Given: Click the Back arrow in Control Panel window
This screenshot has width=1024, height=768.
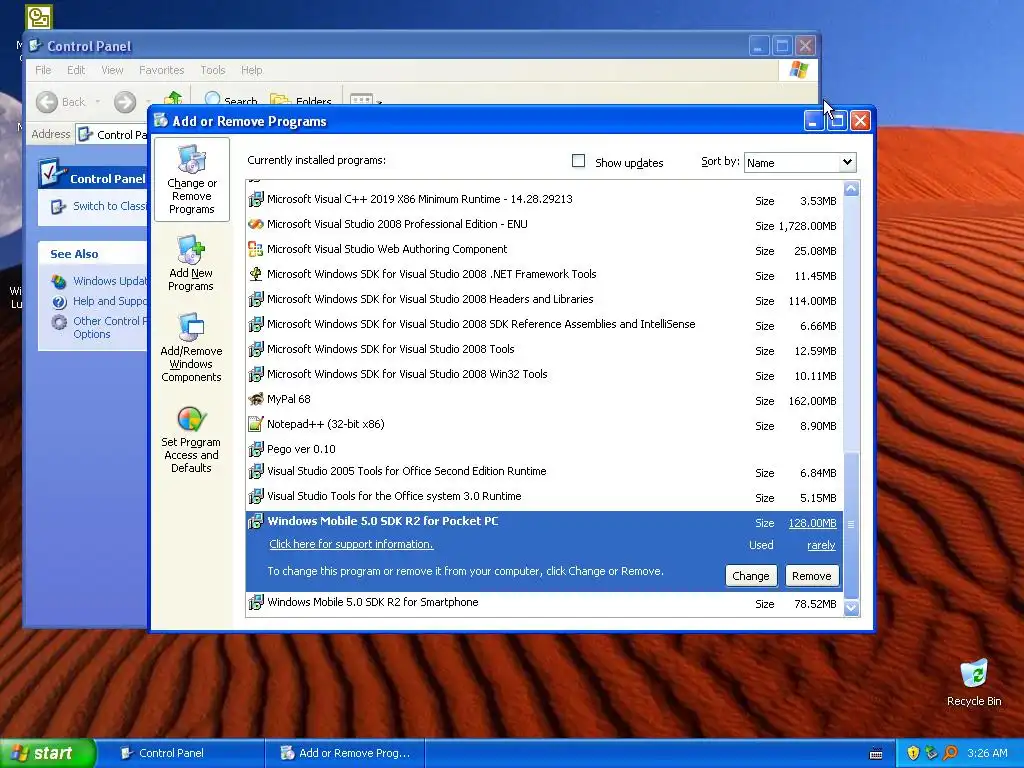Looking at the screenshot, I should 47,102.
